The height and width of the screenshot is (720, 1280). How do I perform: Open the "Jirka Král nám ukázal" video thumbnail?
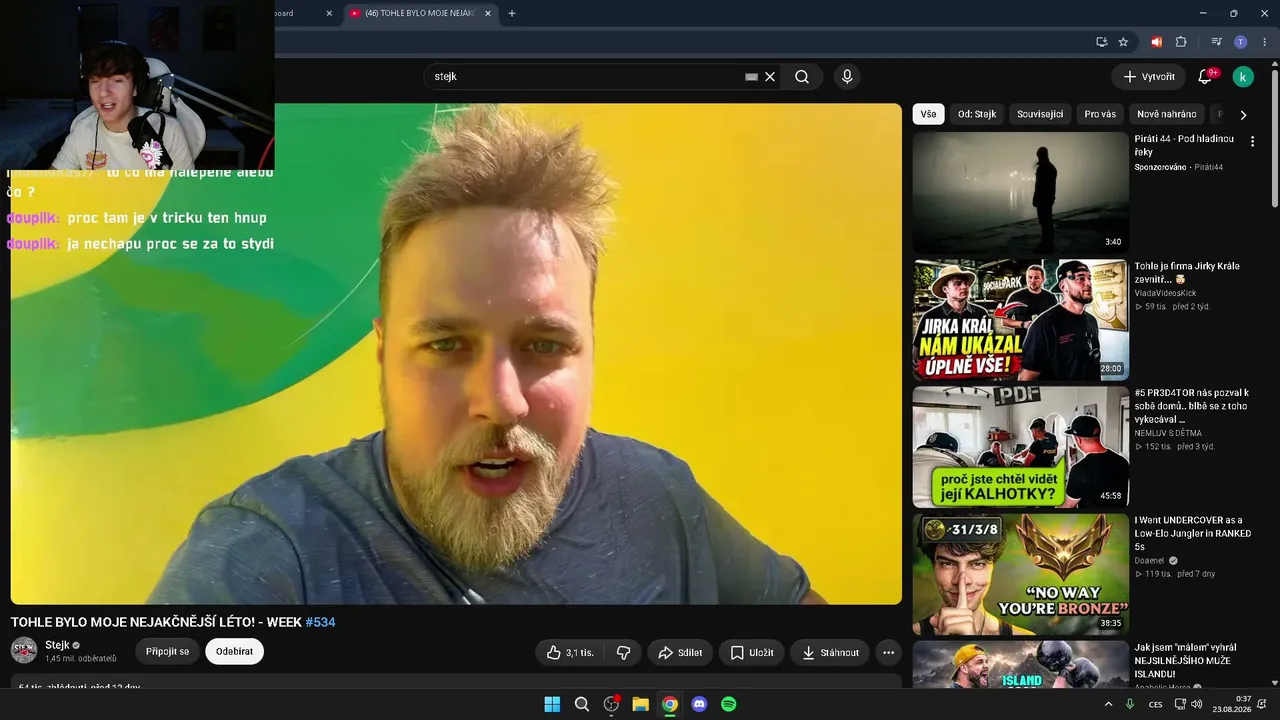coord(1020,320)
